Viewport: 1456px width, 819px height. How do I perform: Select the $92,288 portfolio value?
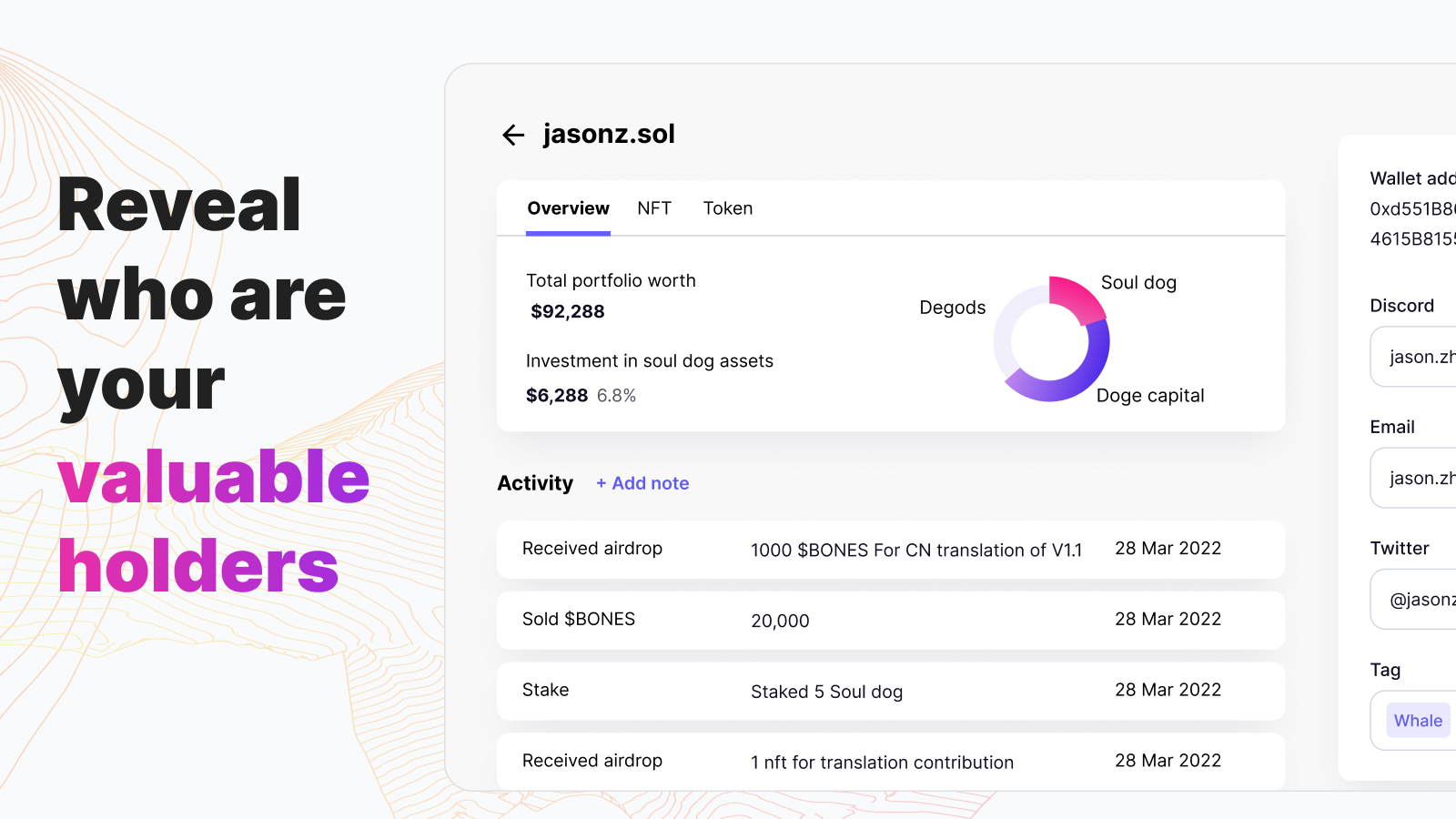[x=568, y=311]
